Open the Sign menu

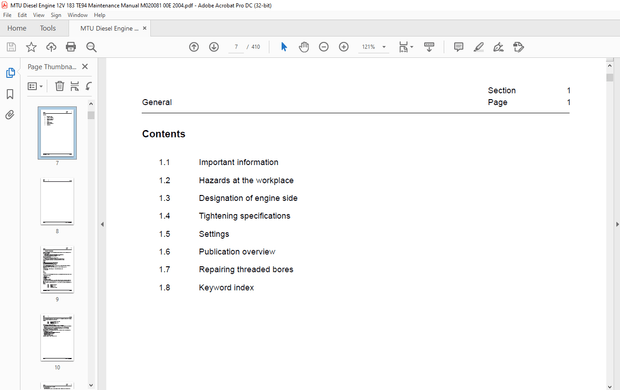pos(56,15)
